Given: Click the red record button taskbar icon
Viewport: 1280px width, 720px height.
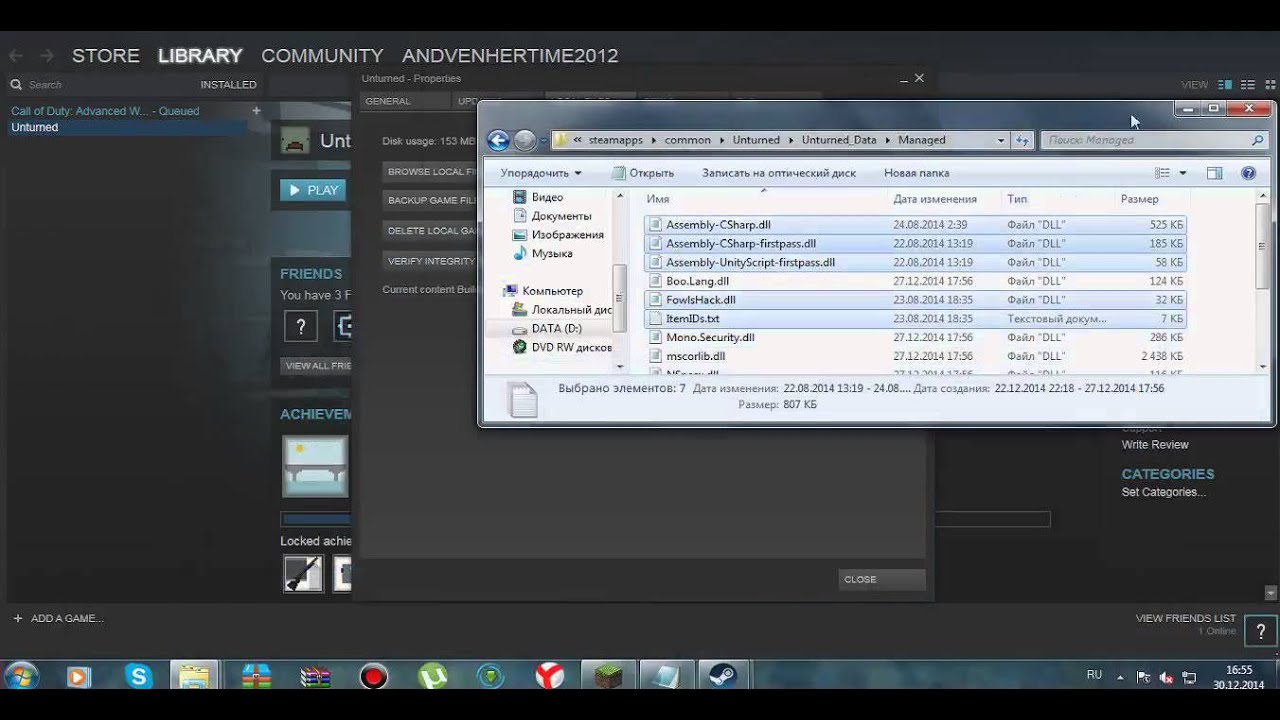Looking at the screenshot, I should (373, 677).
